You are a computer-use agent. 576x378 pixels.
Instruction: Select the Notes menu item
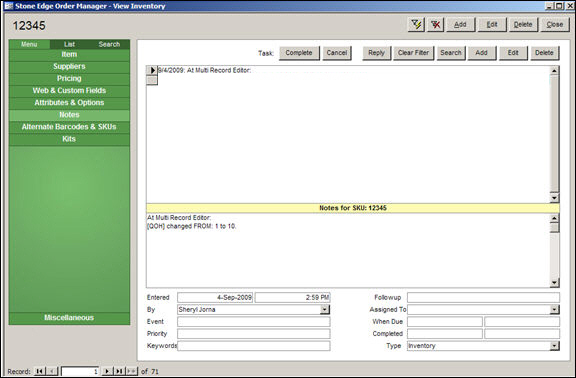(x=69, y=115)
